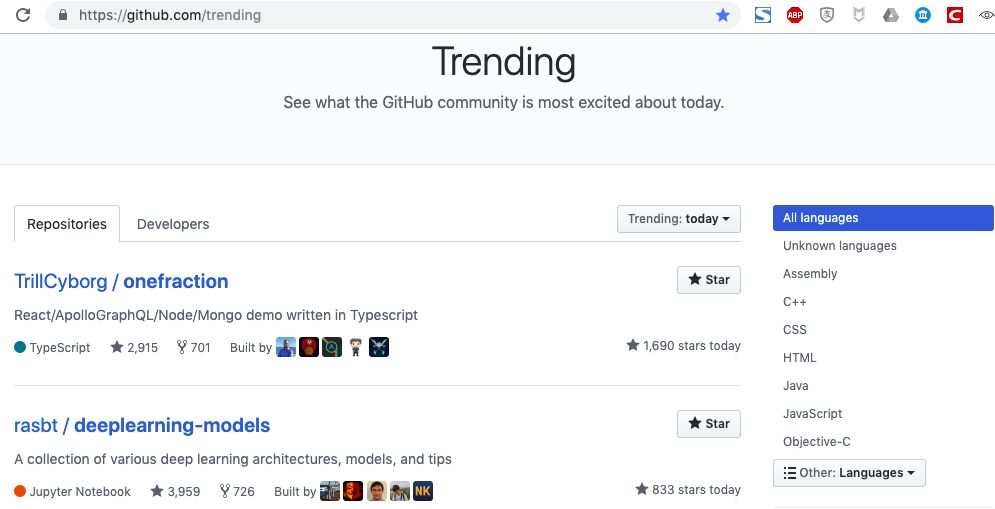
Task: Open fork count for deeplearning-models repo
Action: click(237, 491)
